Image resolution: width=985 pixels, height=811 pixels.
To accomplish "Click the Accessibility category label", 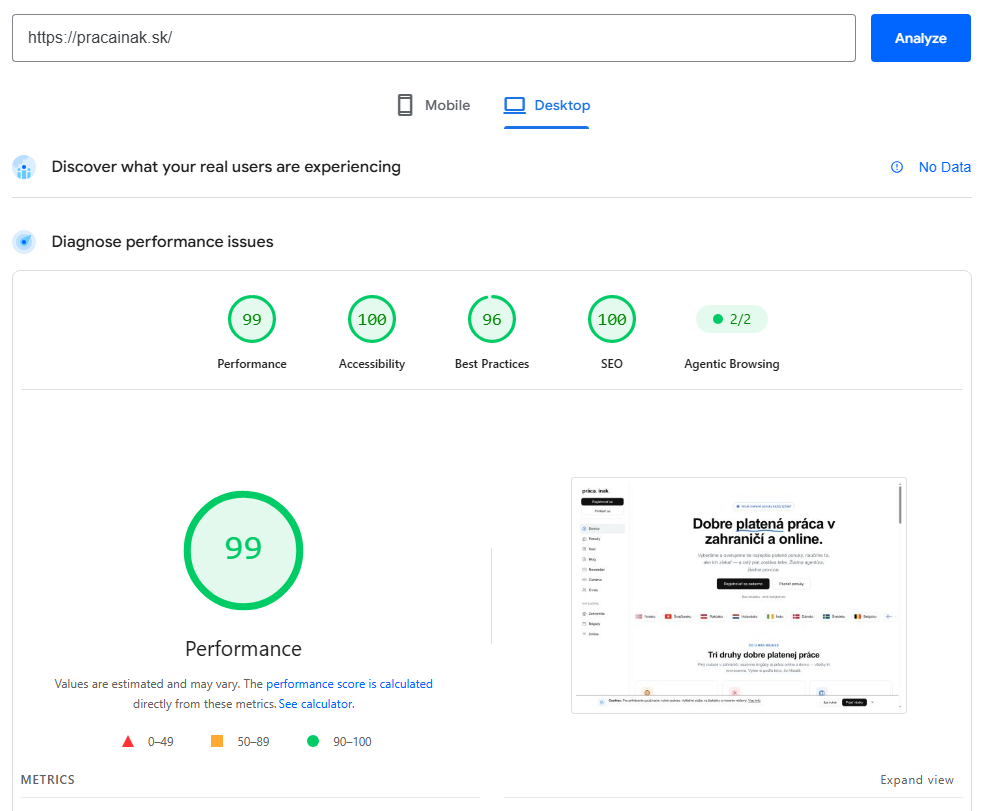I will click(x=372, y=364).
